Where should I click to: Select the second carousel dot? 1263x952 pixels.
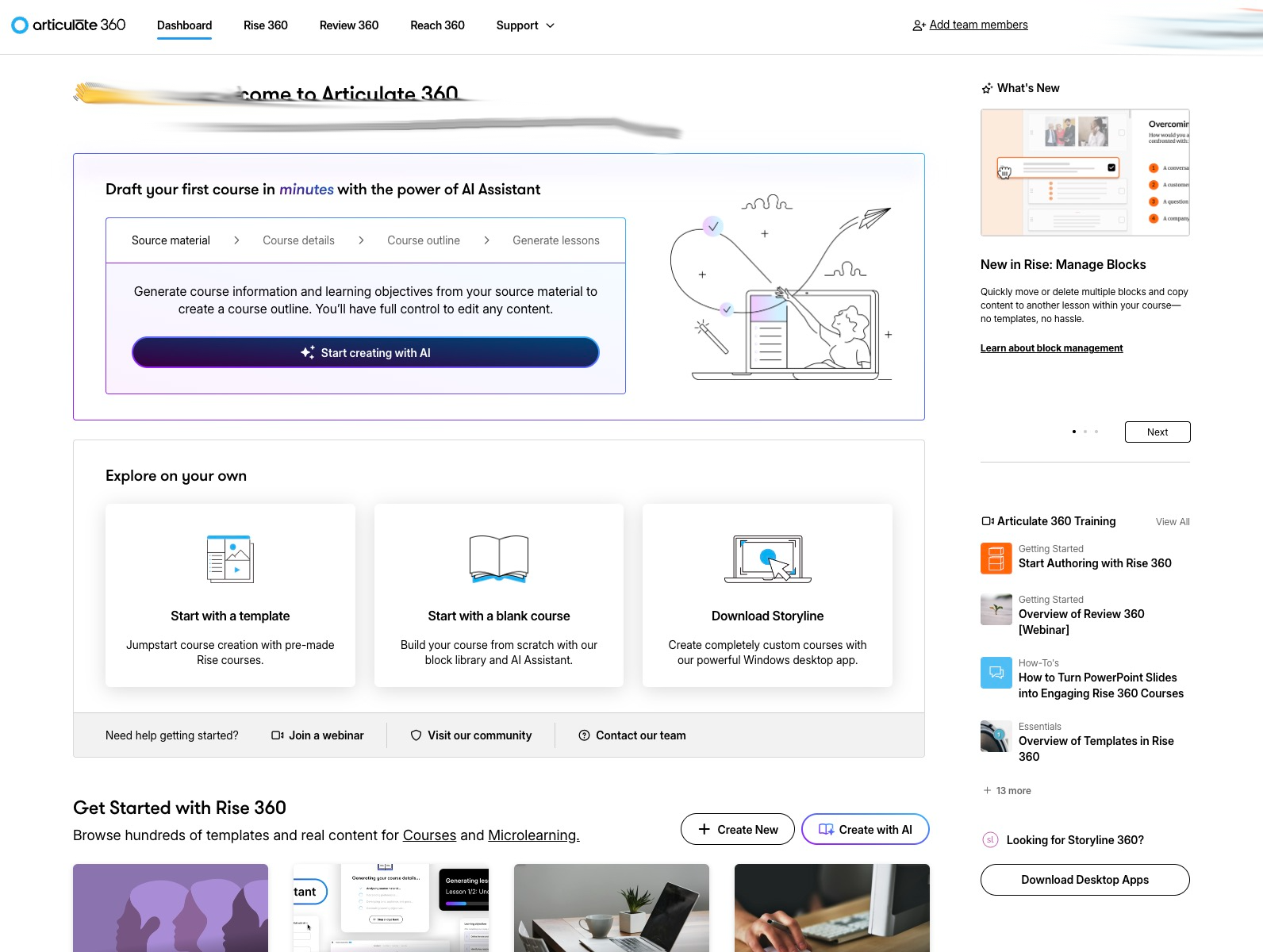(1085, 432)
